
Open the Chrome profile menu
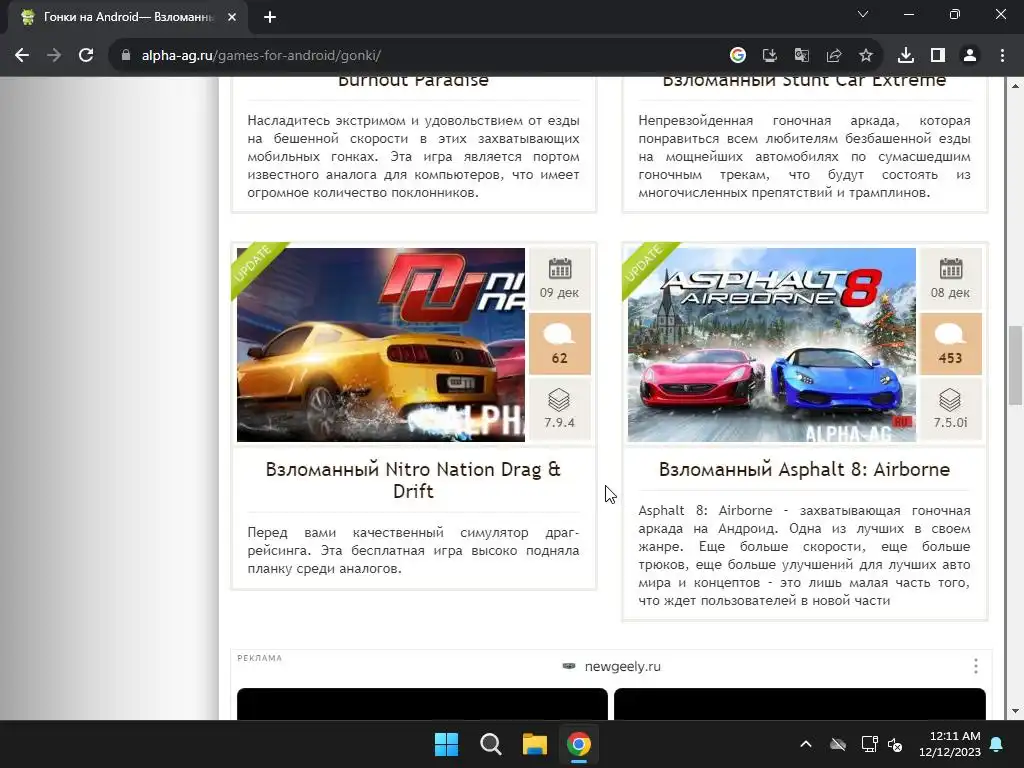click(970, 56)
